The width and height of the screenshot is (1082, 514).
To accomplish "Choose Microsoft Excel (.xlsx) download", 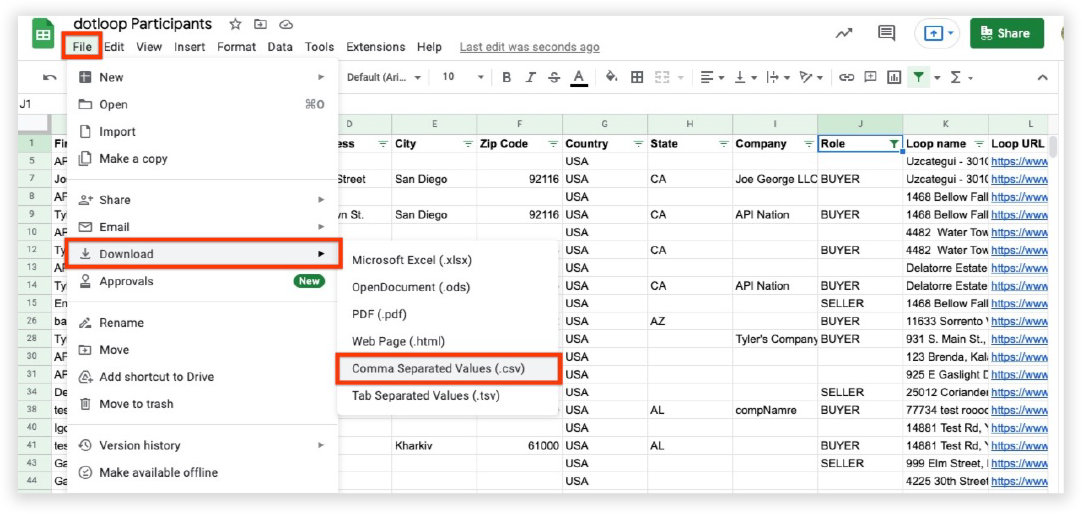I will (449, 260).
